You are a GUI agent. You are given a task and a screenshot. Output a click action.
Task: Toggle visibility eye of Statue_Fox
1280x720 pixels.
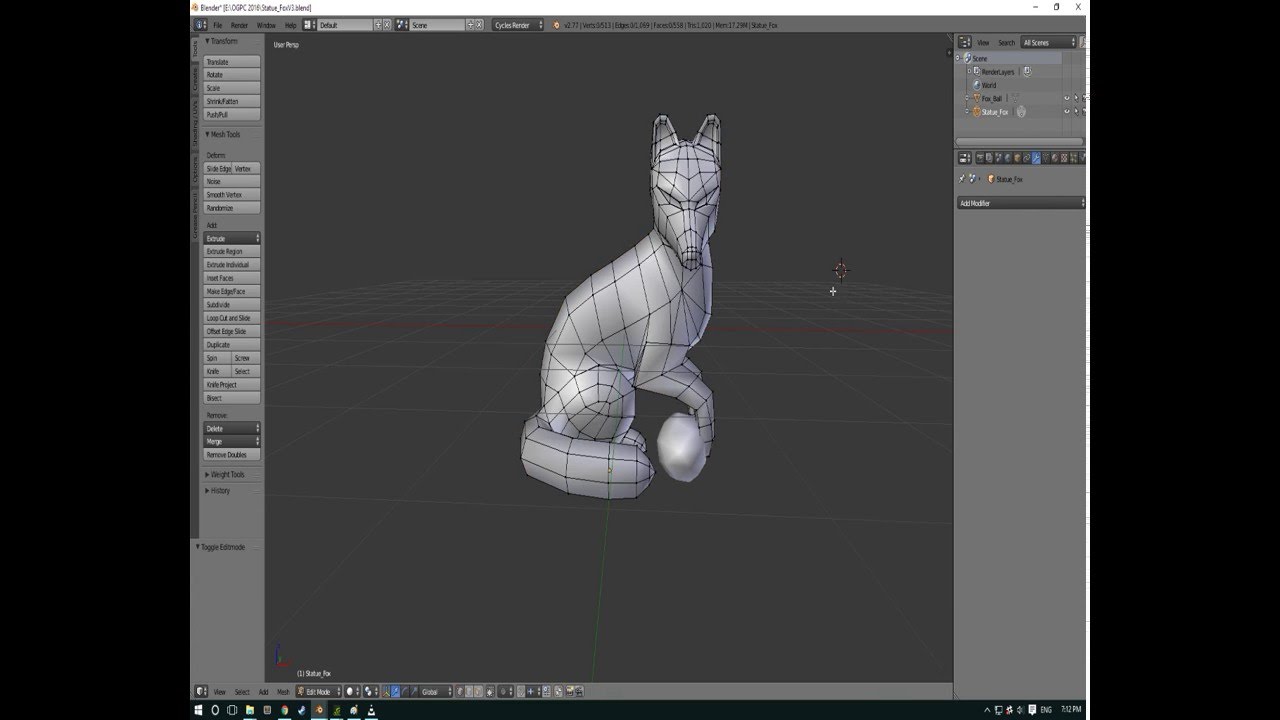[x=1067, y=111]
